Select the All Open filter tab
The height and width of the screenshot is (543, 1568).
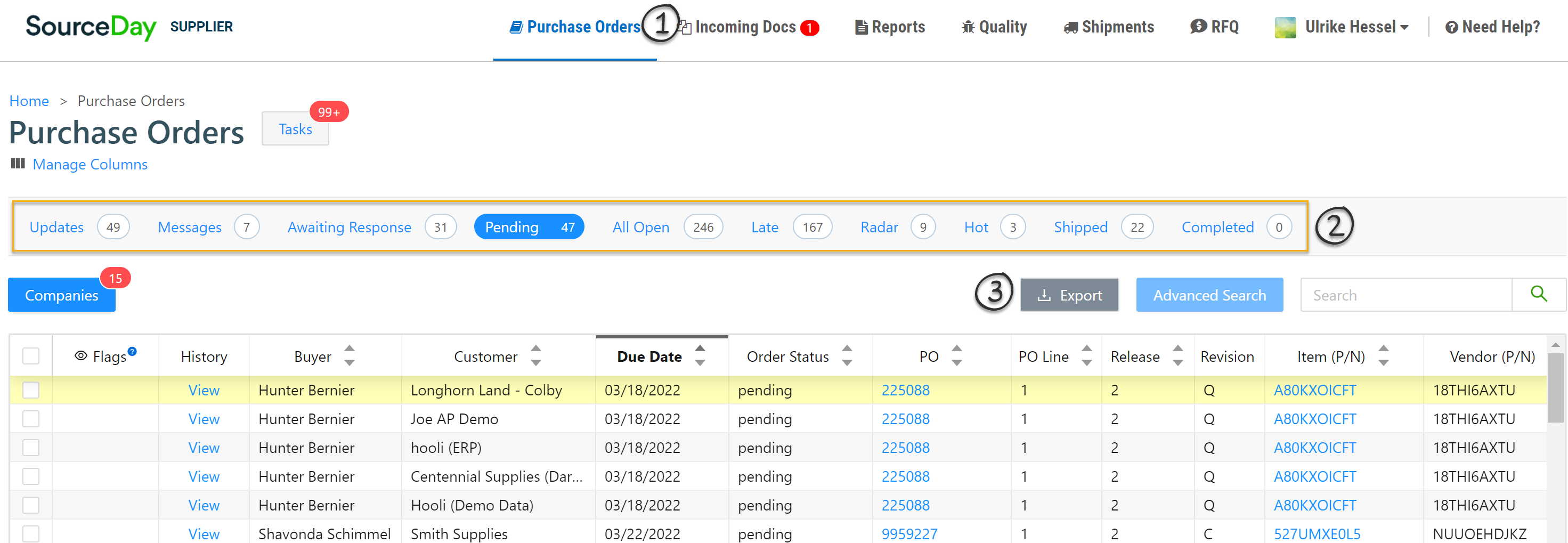(667, 227)
